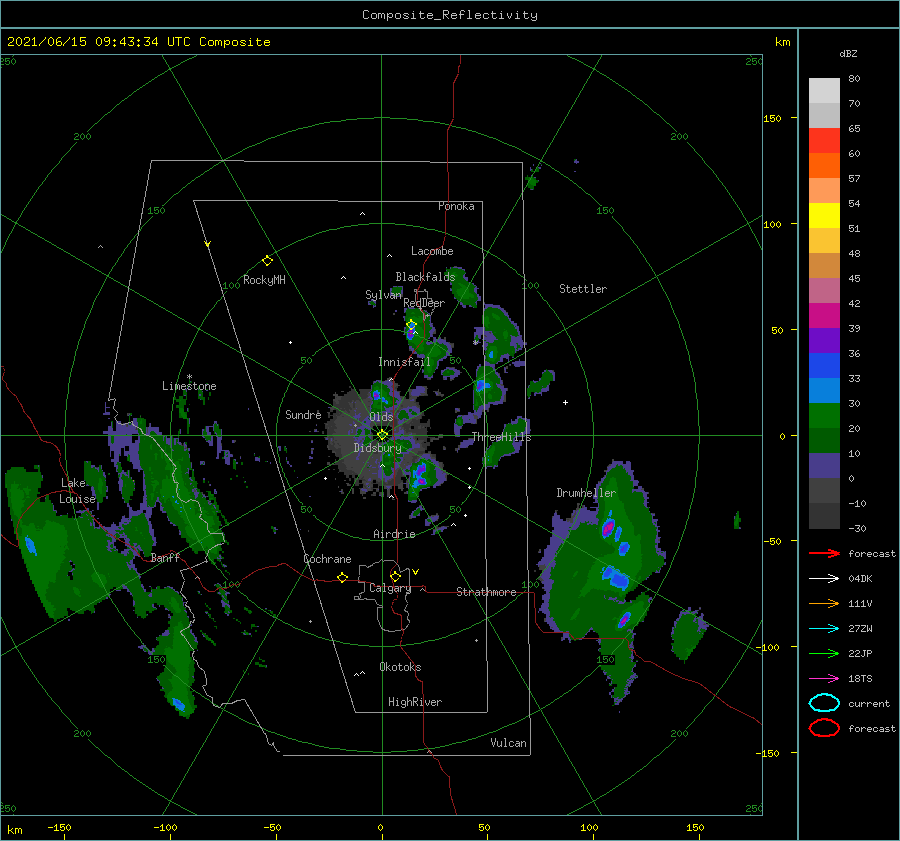Click the yellow diamond marker in Calgary

pyautogui.click(x=395, y=576)
